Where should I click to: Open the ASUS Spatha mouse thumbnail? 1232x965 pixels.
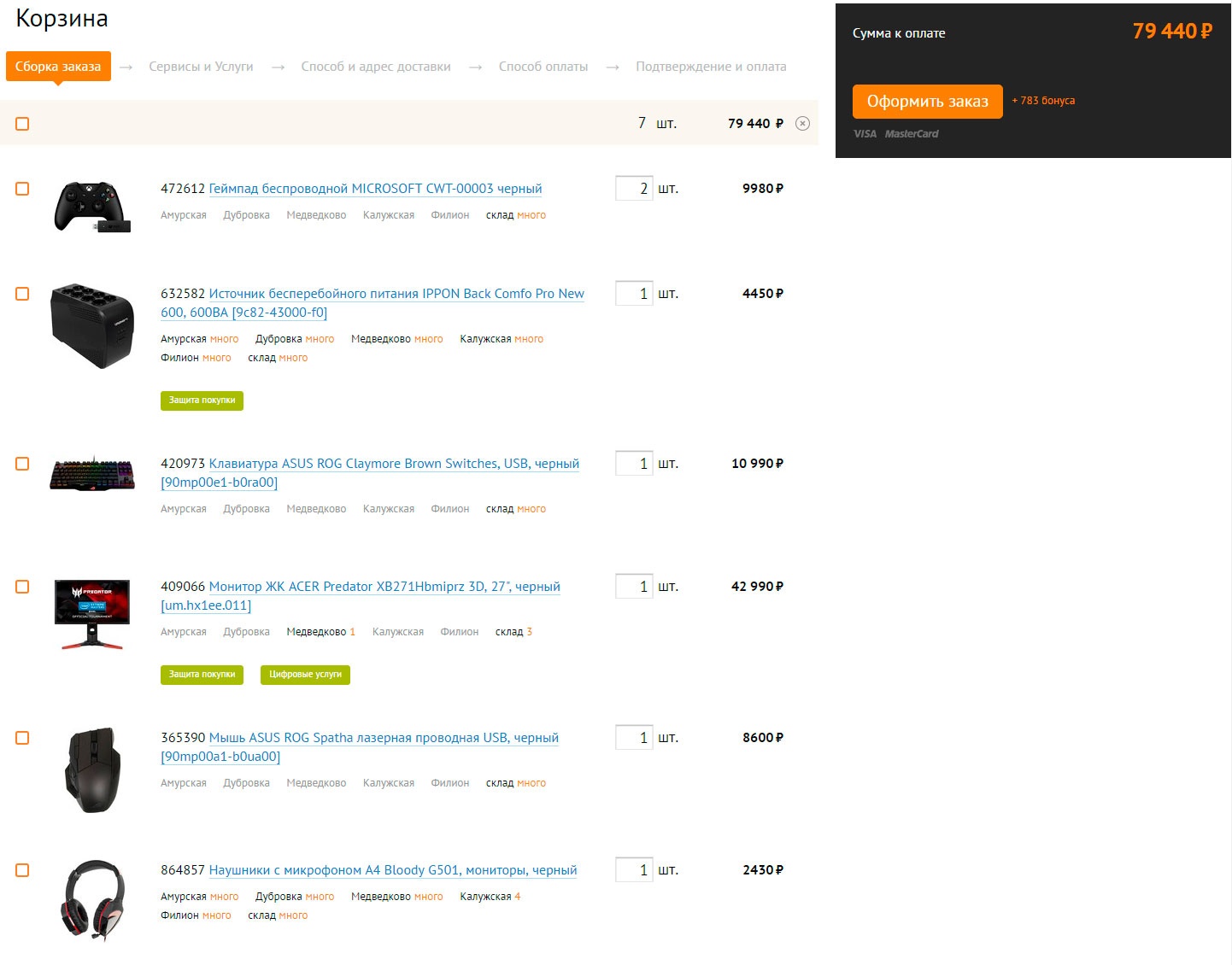click(93, 769)
